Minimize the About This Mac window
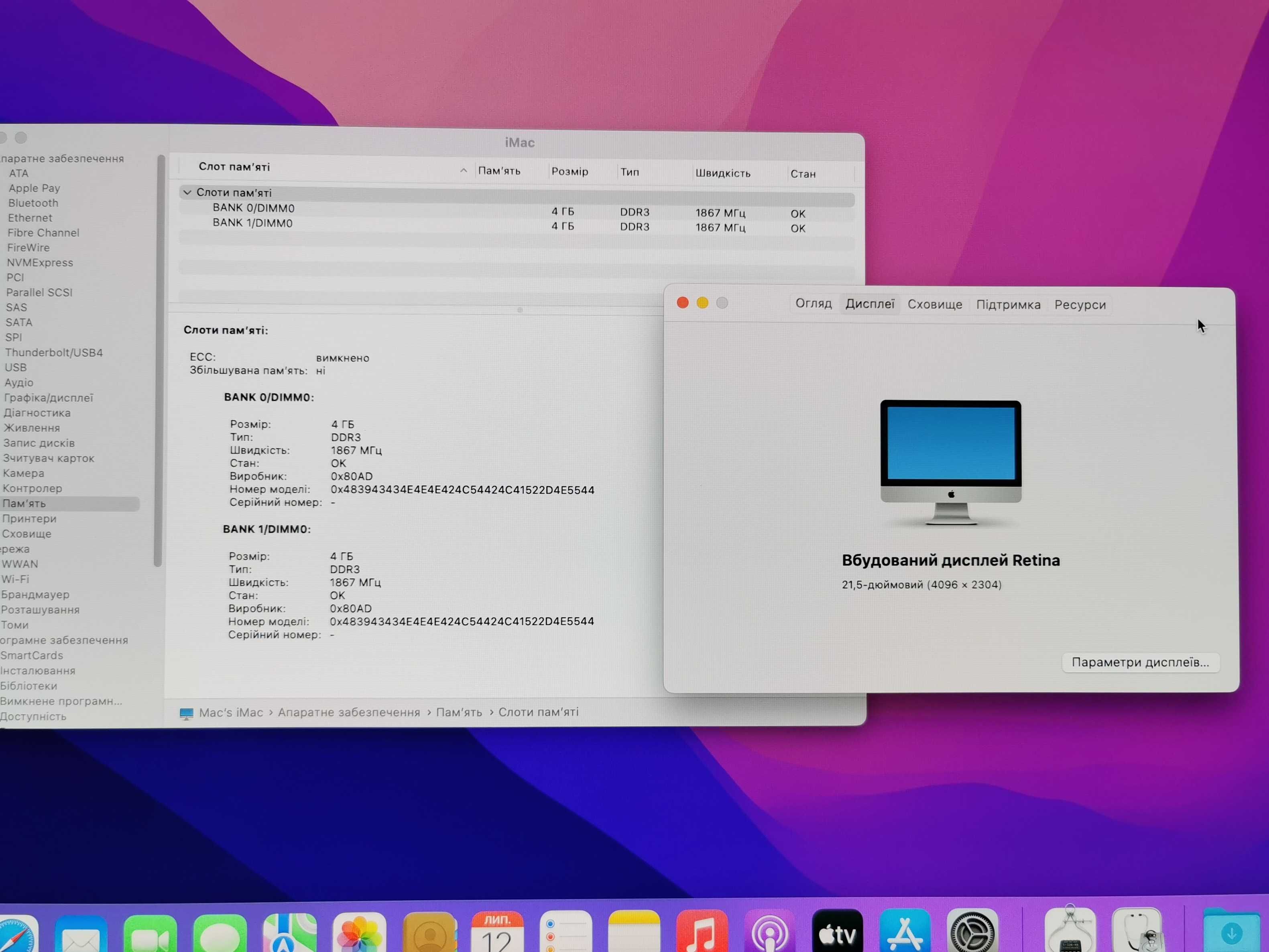 click(702, 302)
